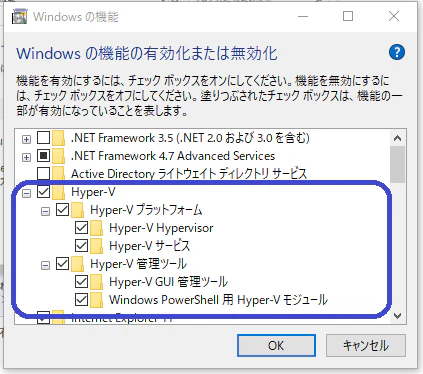Viewport: 423px width, 374px height.
Task: Toggle the Hyper-V サービス checkbox
Action: pyautogui.click(x=81, y=246)
